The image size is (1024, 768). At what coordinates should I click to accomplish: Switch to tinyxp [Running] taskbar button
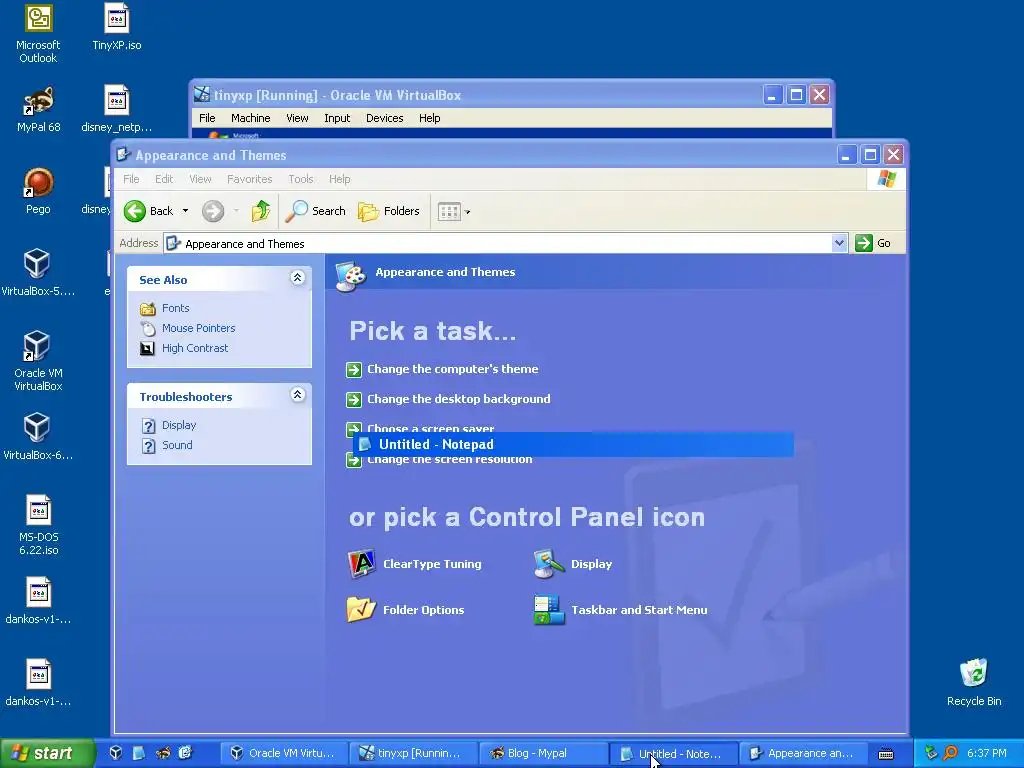coord(412,754)
